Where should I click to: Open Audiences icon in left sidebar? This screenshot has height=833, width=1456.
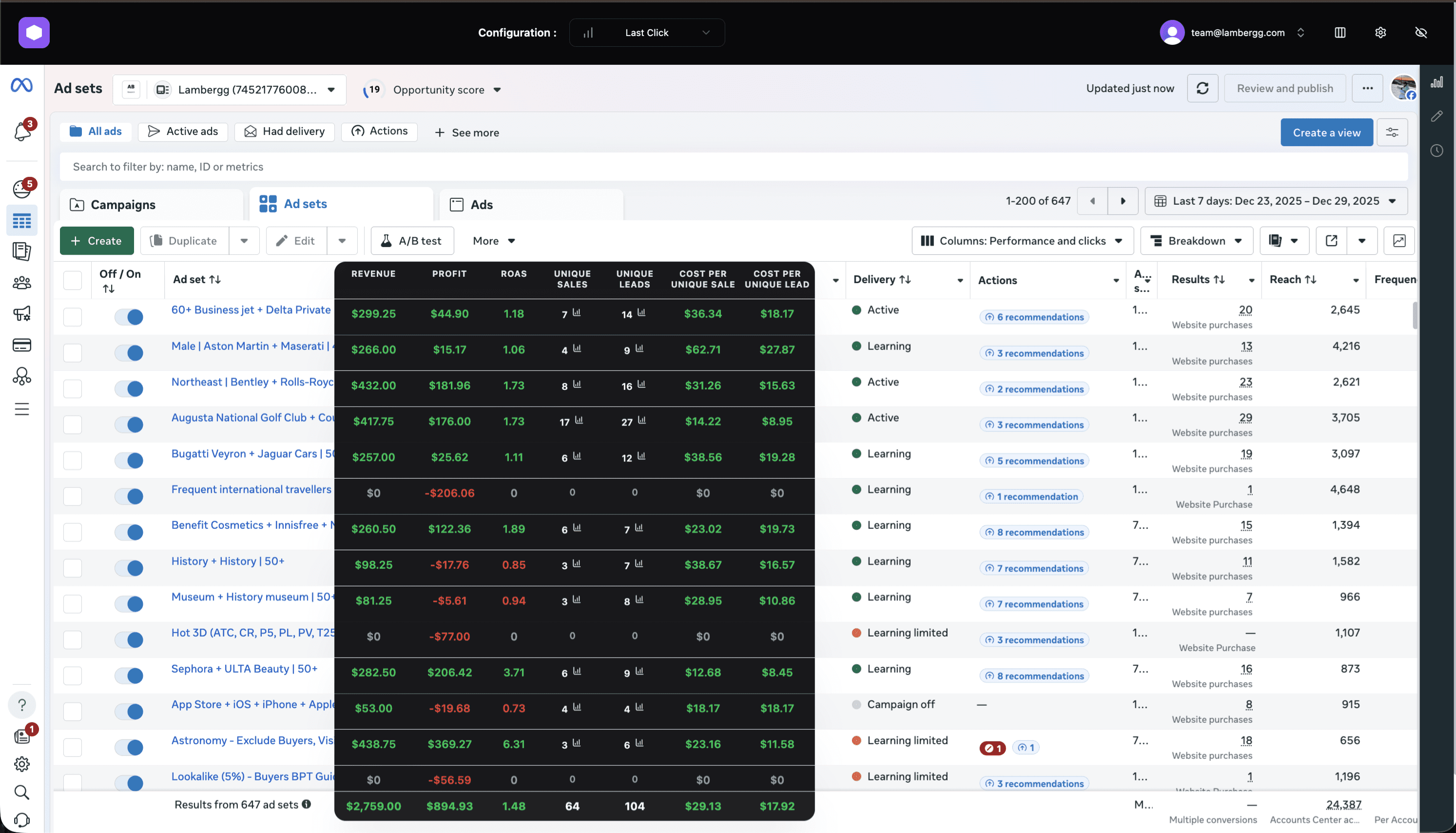tap(22, 282)
